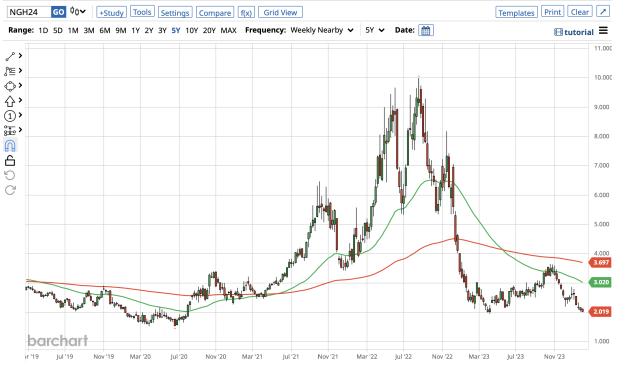Click the 2.019 last price label
This screenshot has height=374, width=625.
[x=600, y=311]
